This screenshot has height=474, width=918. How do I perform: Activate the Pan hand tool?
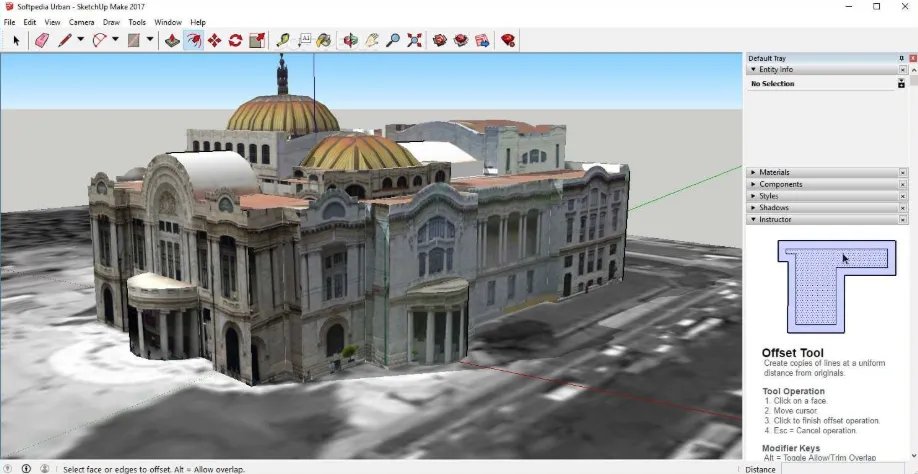pyautogui.click(x=372, y=40)
